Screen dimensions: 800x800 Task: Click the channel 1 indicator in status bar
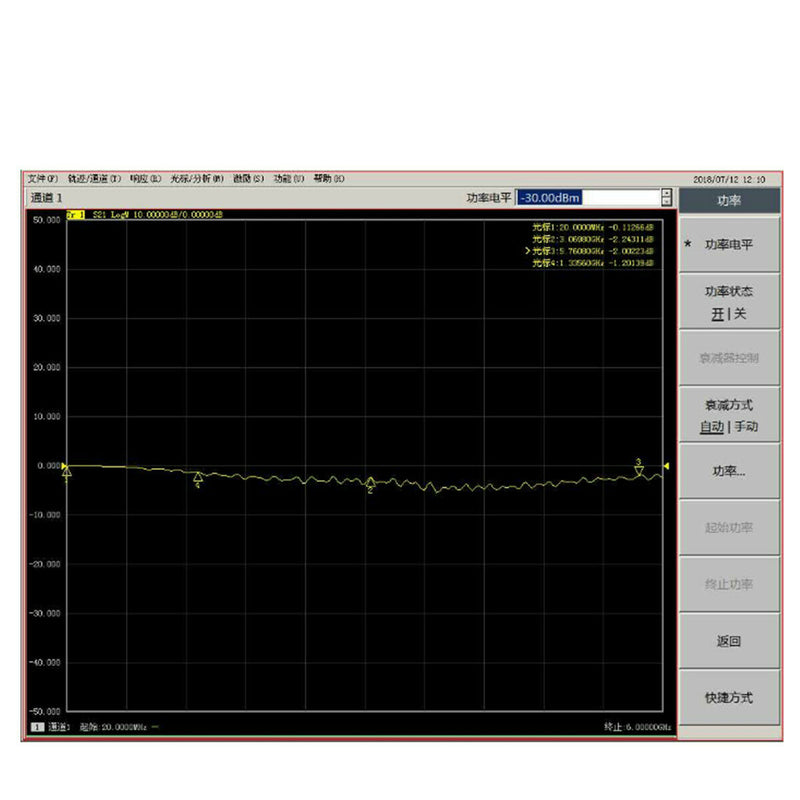tap(38, 728)
